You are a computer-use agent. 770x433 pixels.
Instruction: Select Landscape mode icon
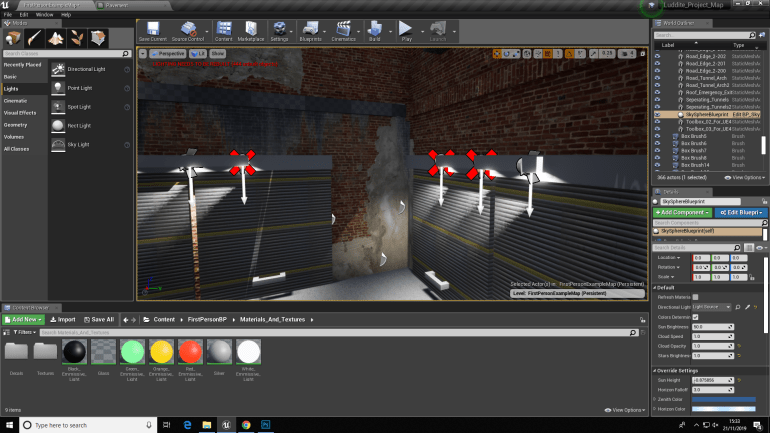pos(55,38)
